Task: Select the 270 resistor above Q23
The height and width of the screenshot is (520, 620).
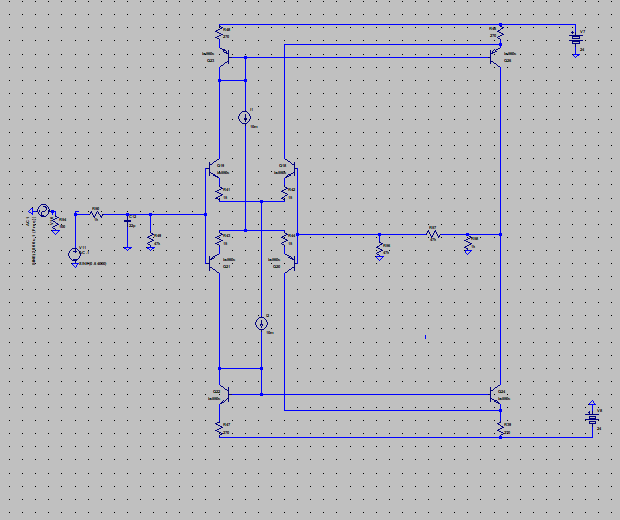Action: 219,33
